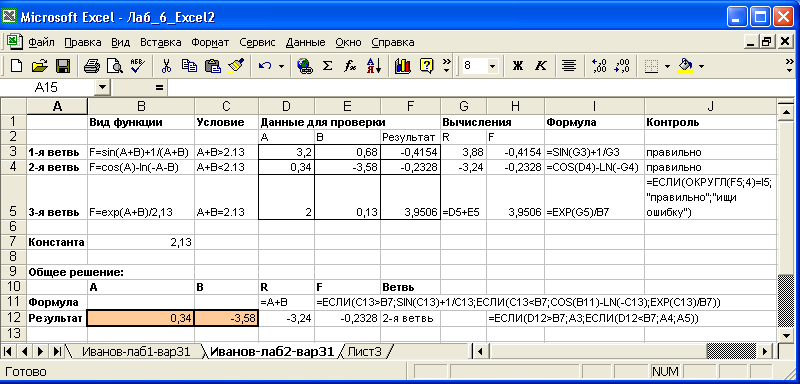Open the Undo history dropdown arrow
The height and width of the screenshot is (384, 800).
pyautogui.click(x=281, y=66)
